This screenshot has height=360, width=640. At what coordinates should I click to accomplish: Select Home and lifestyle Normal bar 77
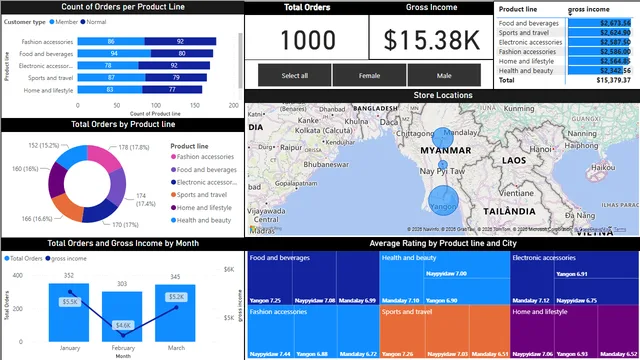pyautogui.click(x=172, y=89)
